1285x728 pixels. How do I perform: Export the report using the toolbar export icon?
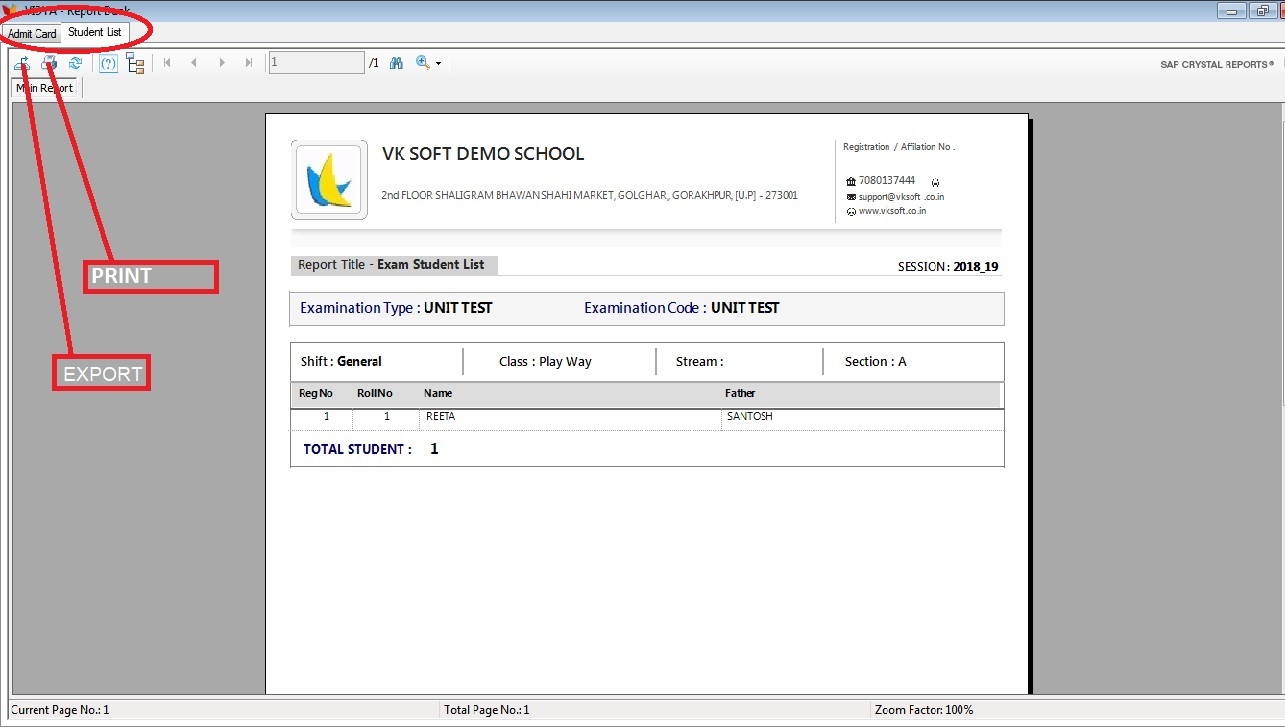coord(22,63)
